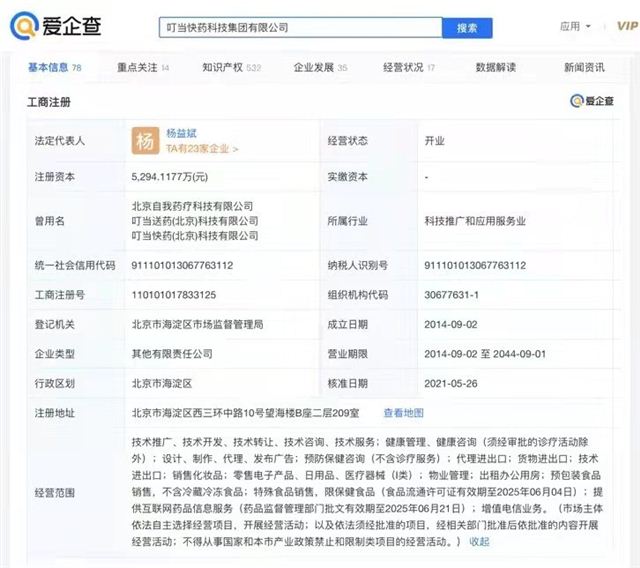Switch to the 基本信息 tab

click(55, 67)
